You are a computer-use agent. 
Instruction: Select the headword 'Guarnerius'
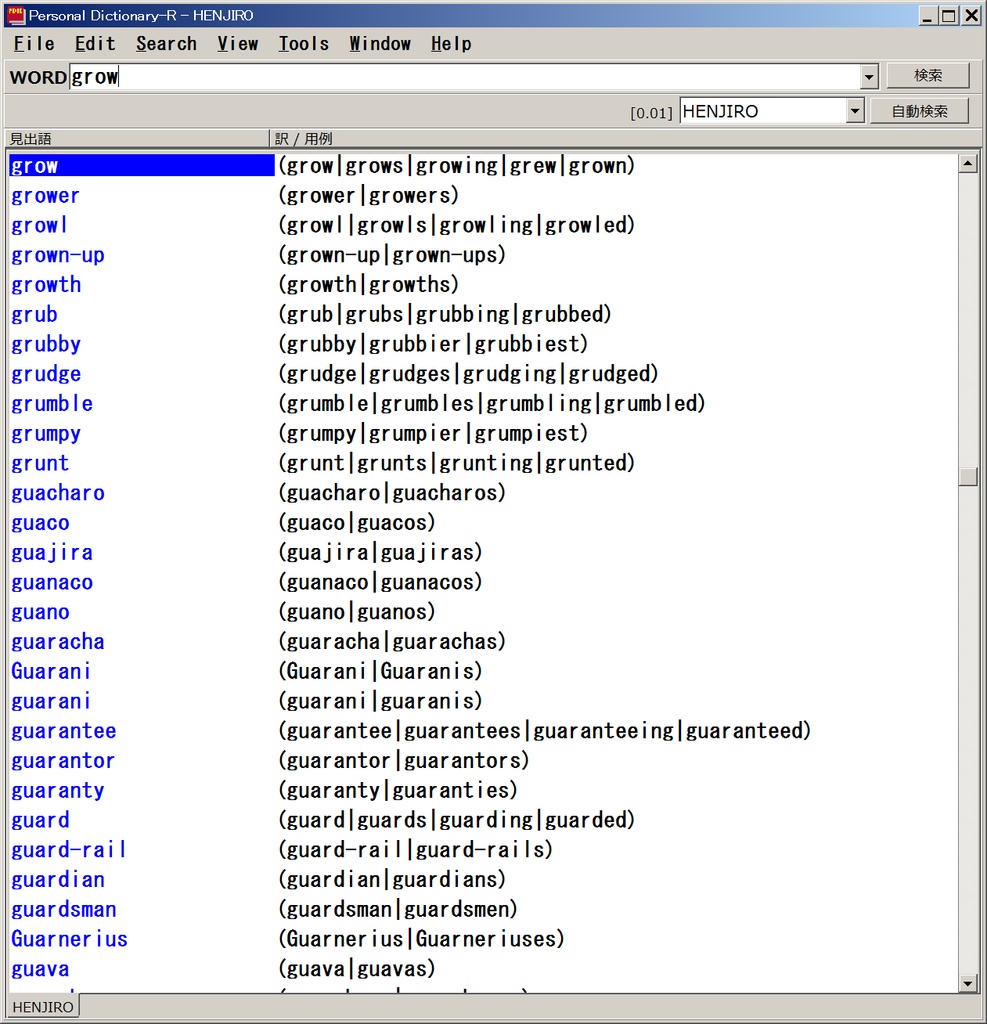(x=69, y=939)
